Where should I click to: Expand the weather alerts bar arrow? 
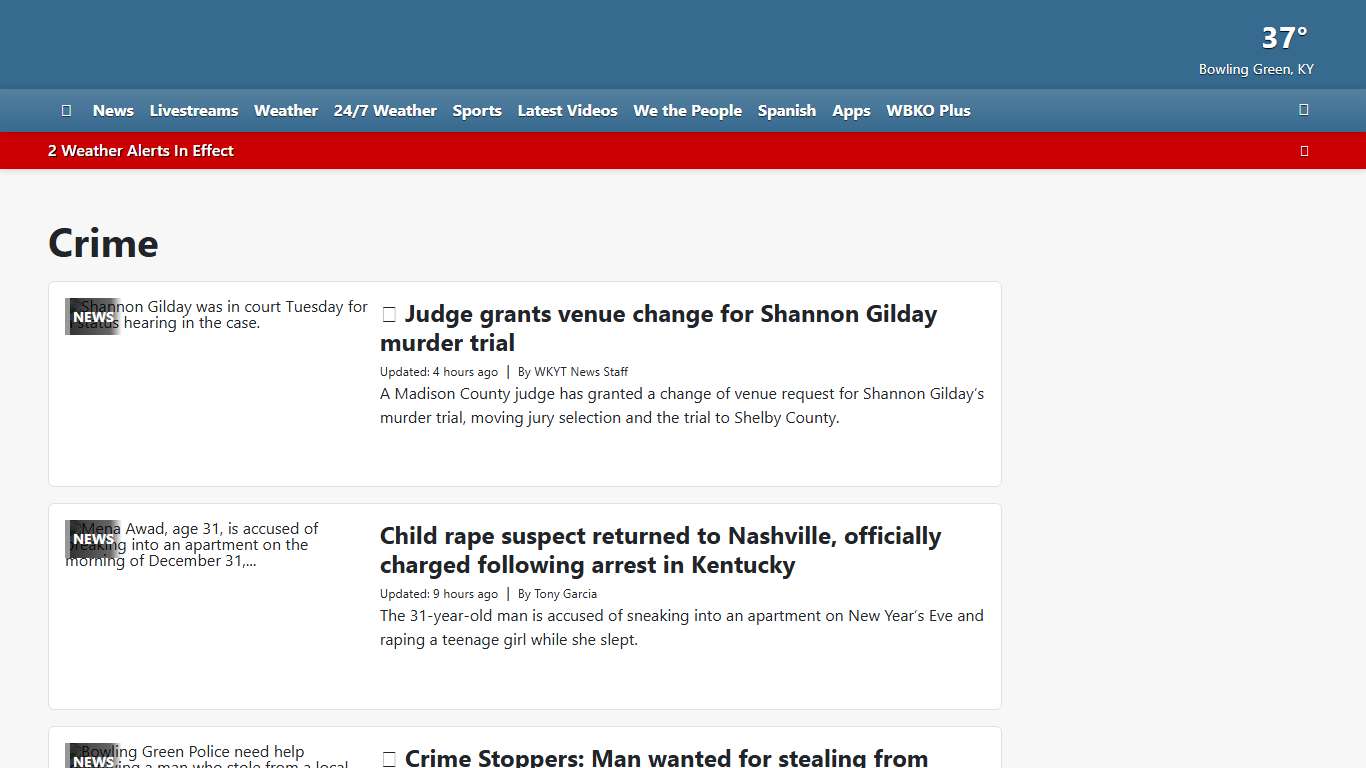1303,151
